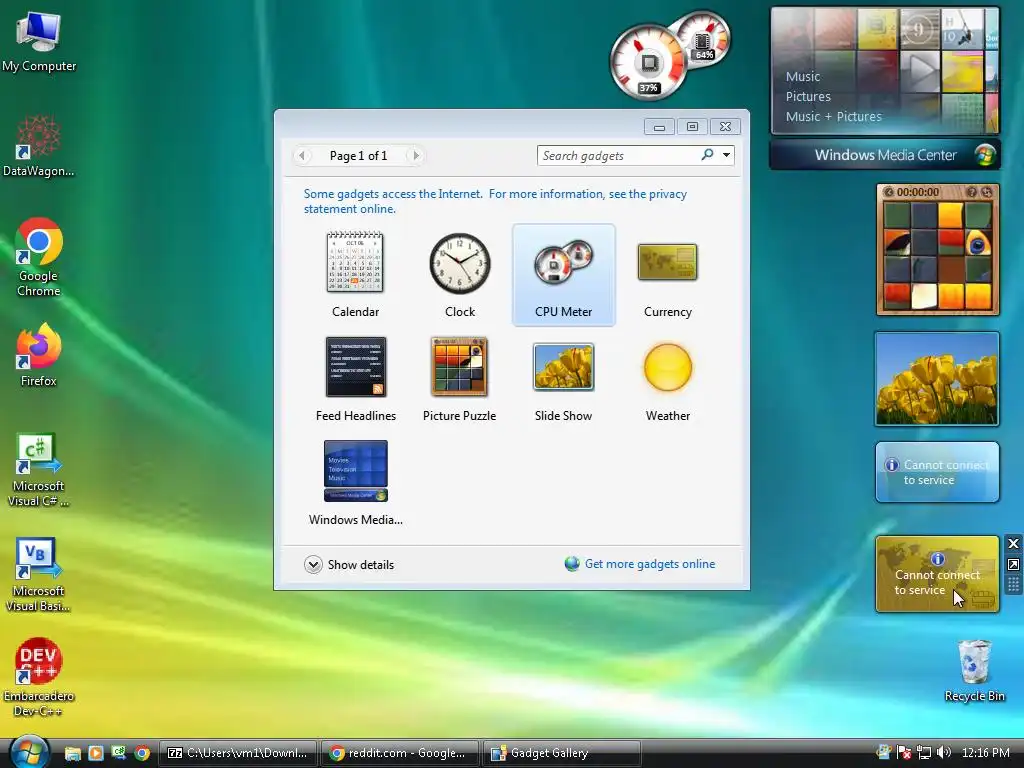The height and width of the screenshot is (768, 1024).
Task: Click in the Search gadgets field
Action: pyautogui.click(x=618, y=155)
